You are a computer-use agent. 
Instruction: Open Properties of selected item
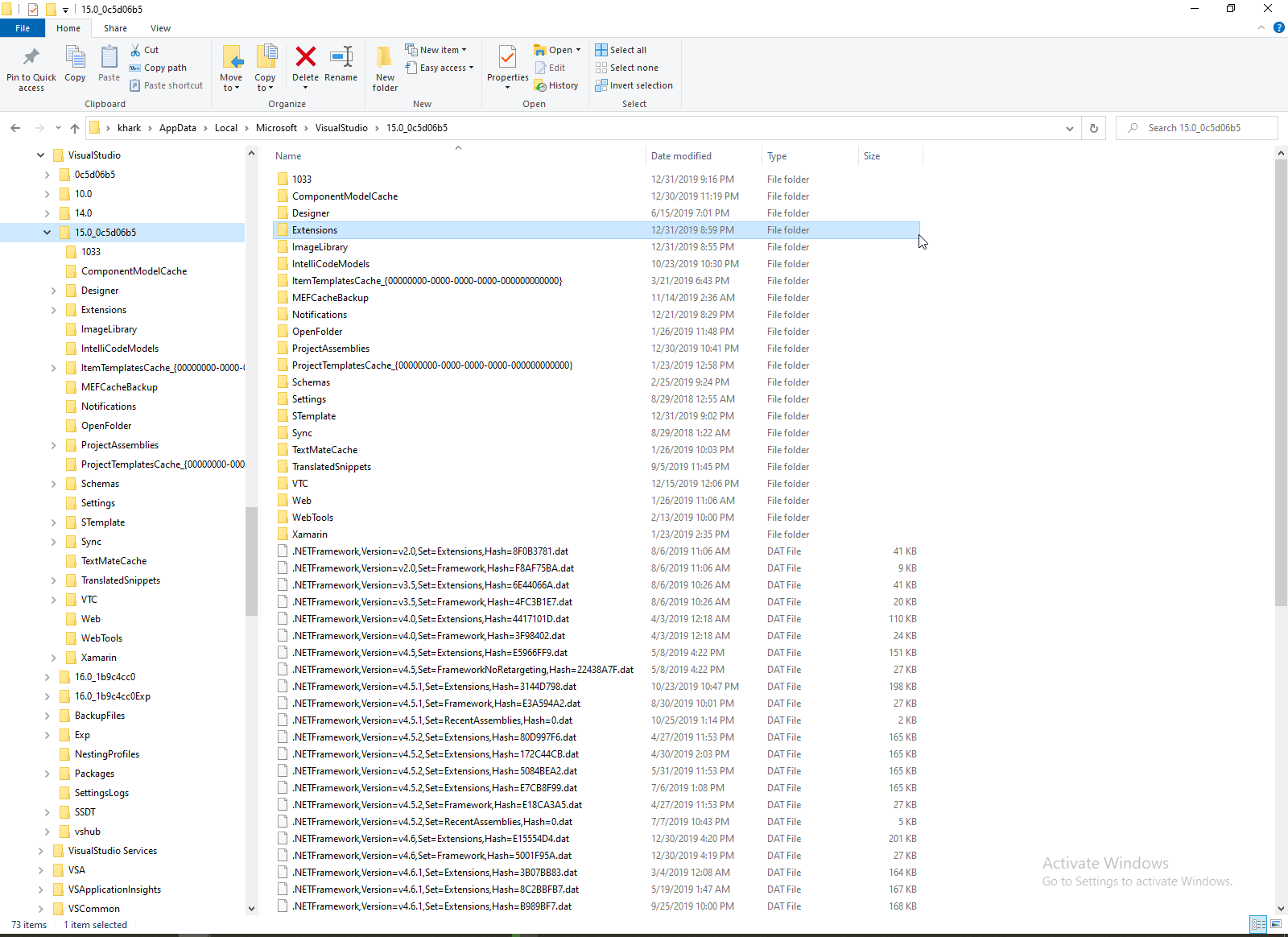tap(507, 68)
